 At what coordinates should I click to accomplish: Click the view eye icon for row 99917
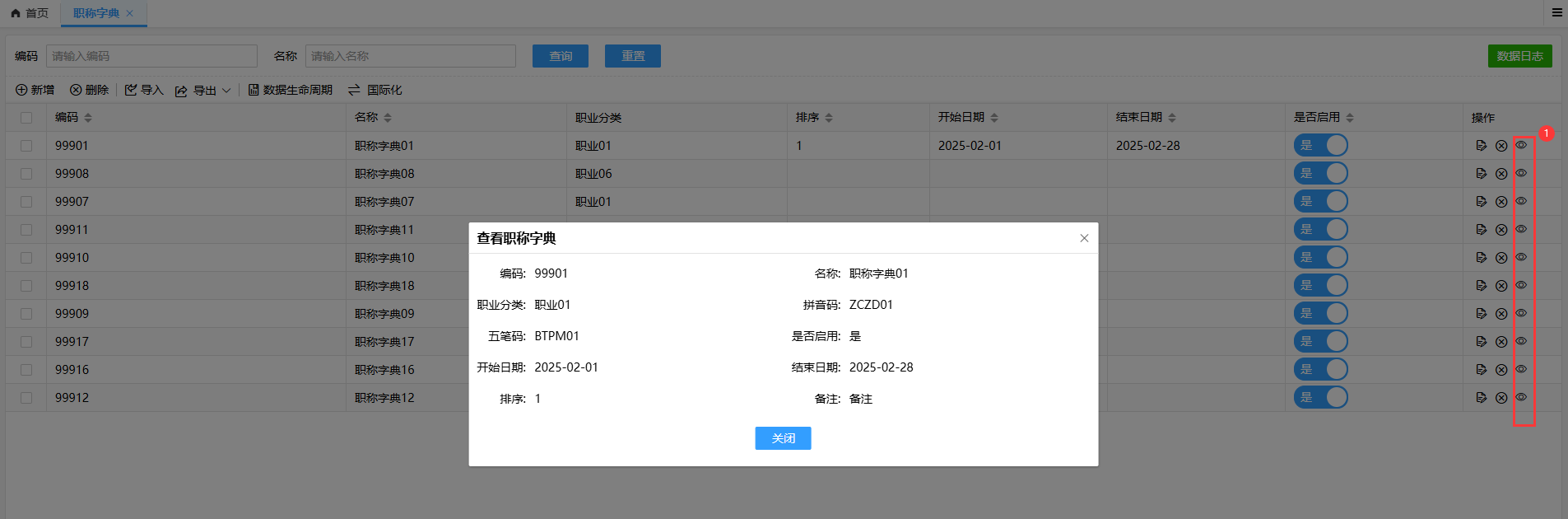pyautogui.click(x=1521, y=341)
